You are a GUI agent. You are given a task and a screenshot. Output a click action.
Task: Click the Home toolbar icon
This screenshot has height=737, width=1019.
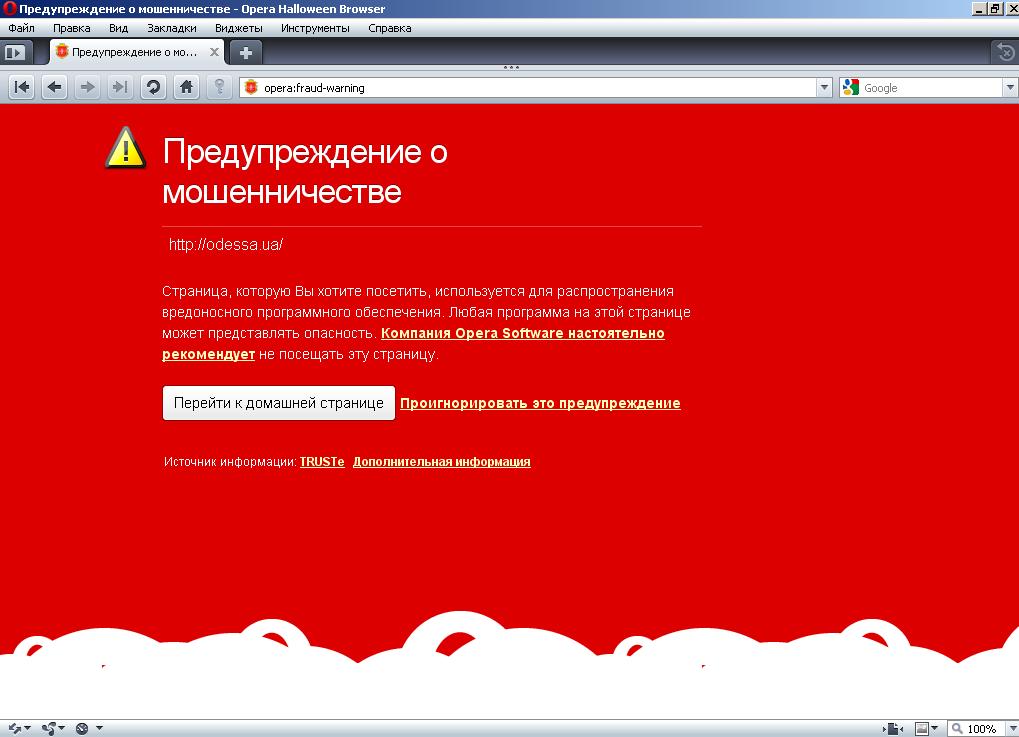186,87
